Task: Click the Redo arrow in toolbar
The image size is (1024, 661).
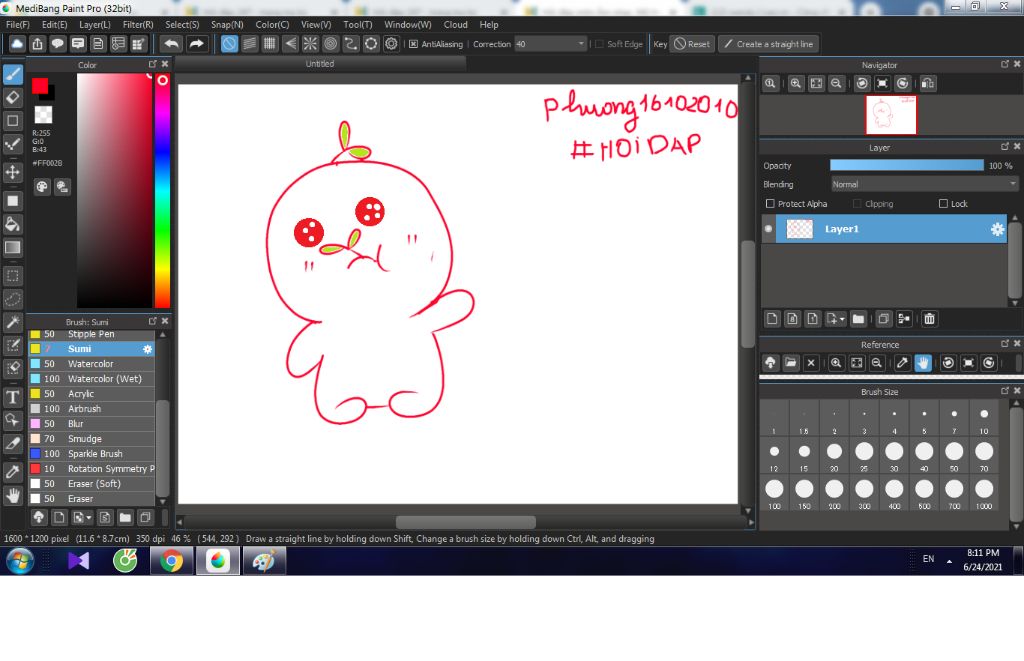Action: click(196, 44)
